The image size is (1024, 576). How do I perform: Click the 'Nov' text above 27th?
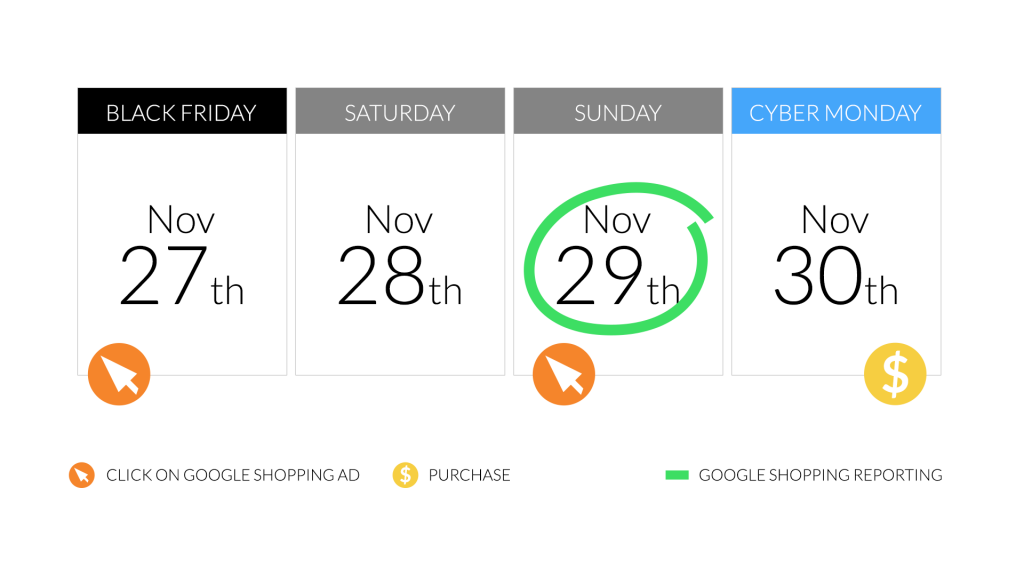180,219
